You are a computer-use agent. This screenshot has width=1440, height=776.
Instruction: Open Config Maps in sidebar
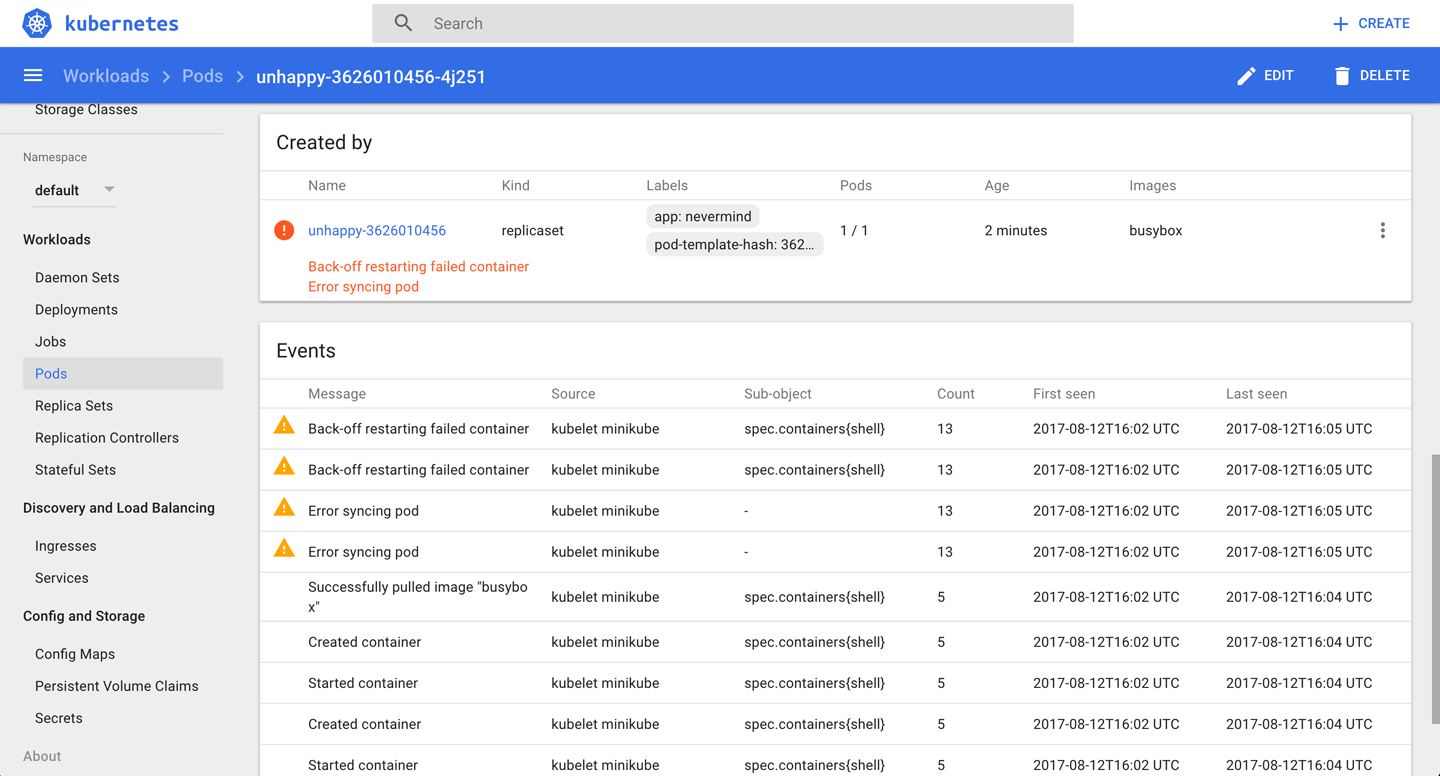[75, 653]
